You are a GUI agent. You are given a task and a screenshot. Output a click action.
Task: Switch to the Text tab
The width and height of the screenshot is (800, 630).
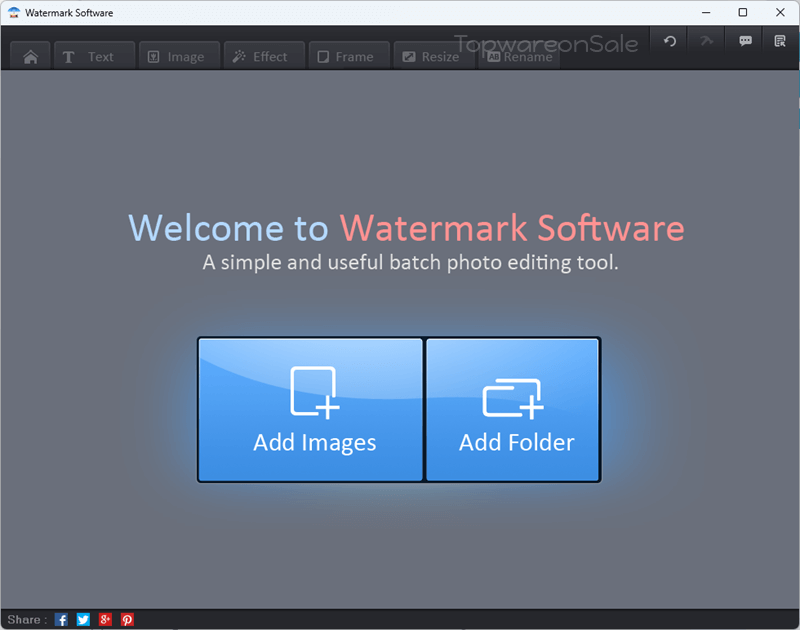[94, 56]
